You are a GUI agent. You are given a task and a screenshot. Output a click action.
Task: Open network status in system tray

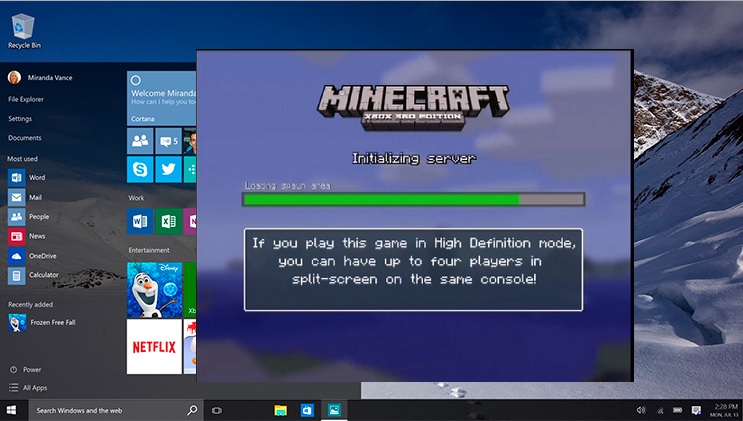pos(660,411)
